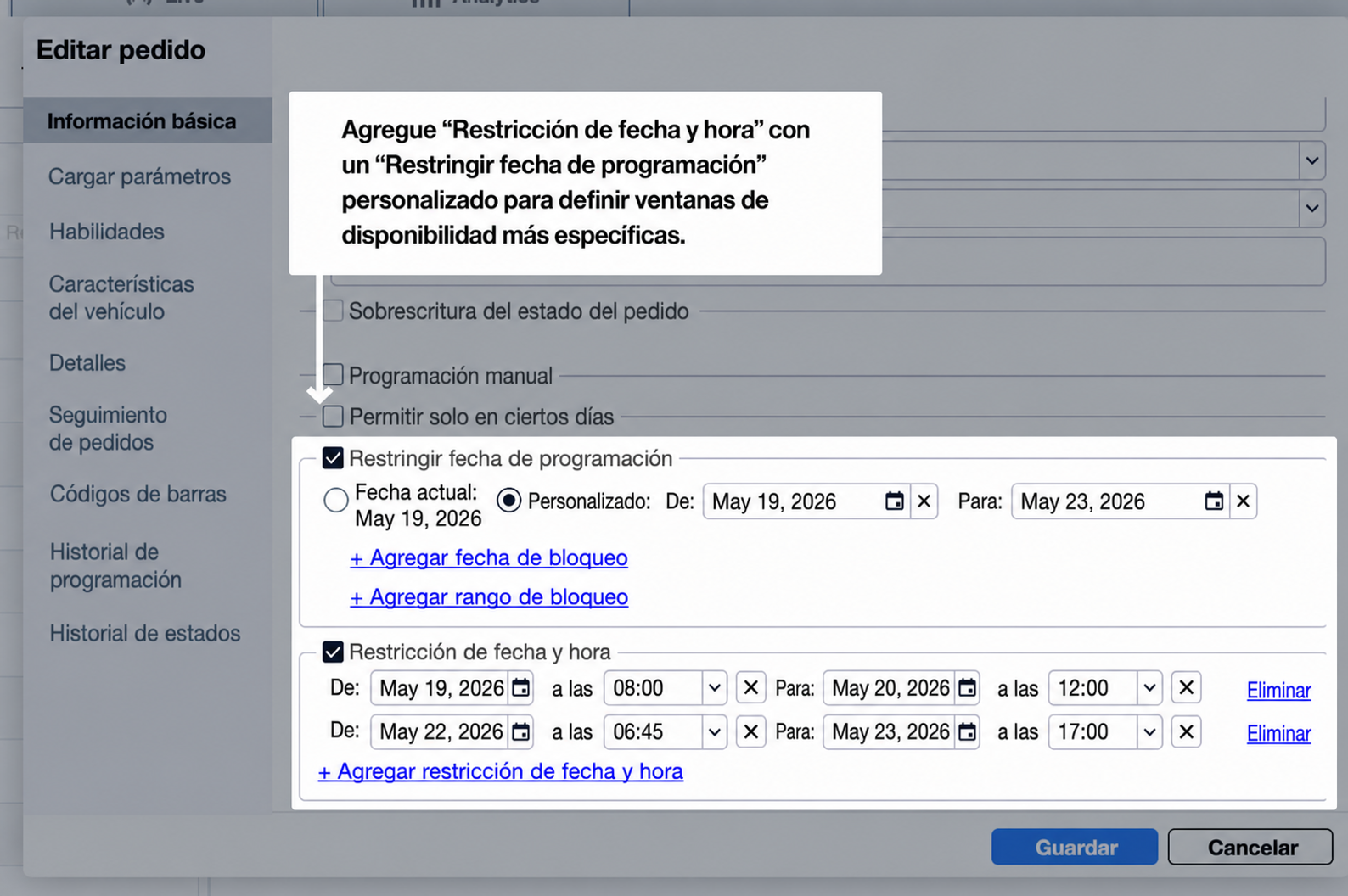Expand the 08:00 time dropdown
The width and height of the screenshot is (1348, 896).
(x=715, y=687)
